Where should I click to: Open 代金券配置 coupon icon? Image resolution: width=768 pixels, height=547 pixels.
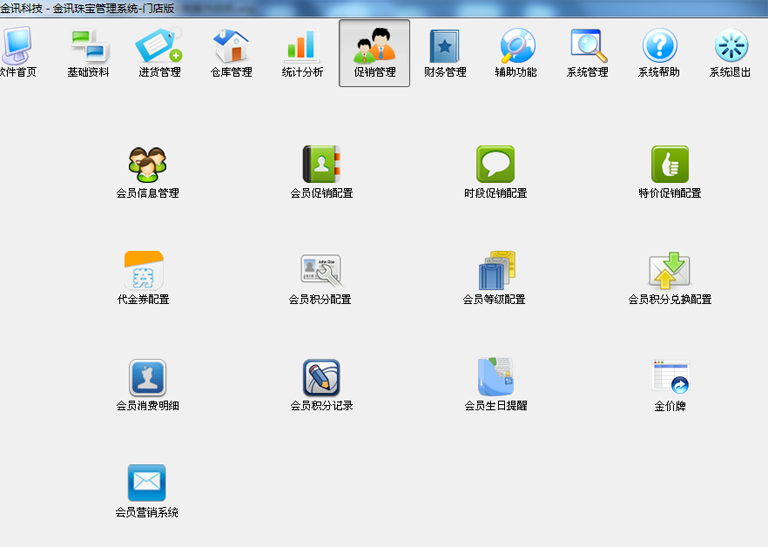[143, 271]
